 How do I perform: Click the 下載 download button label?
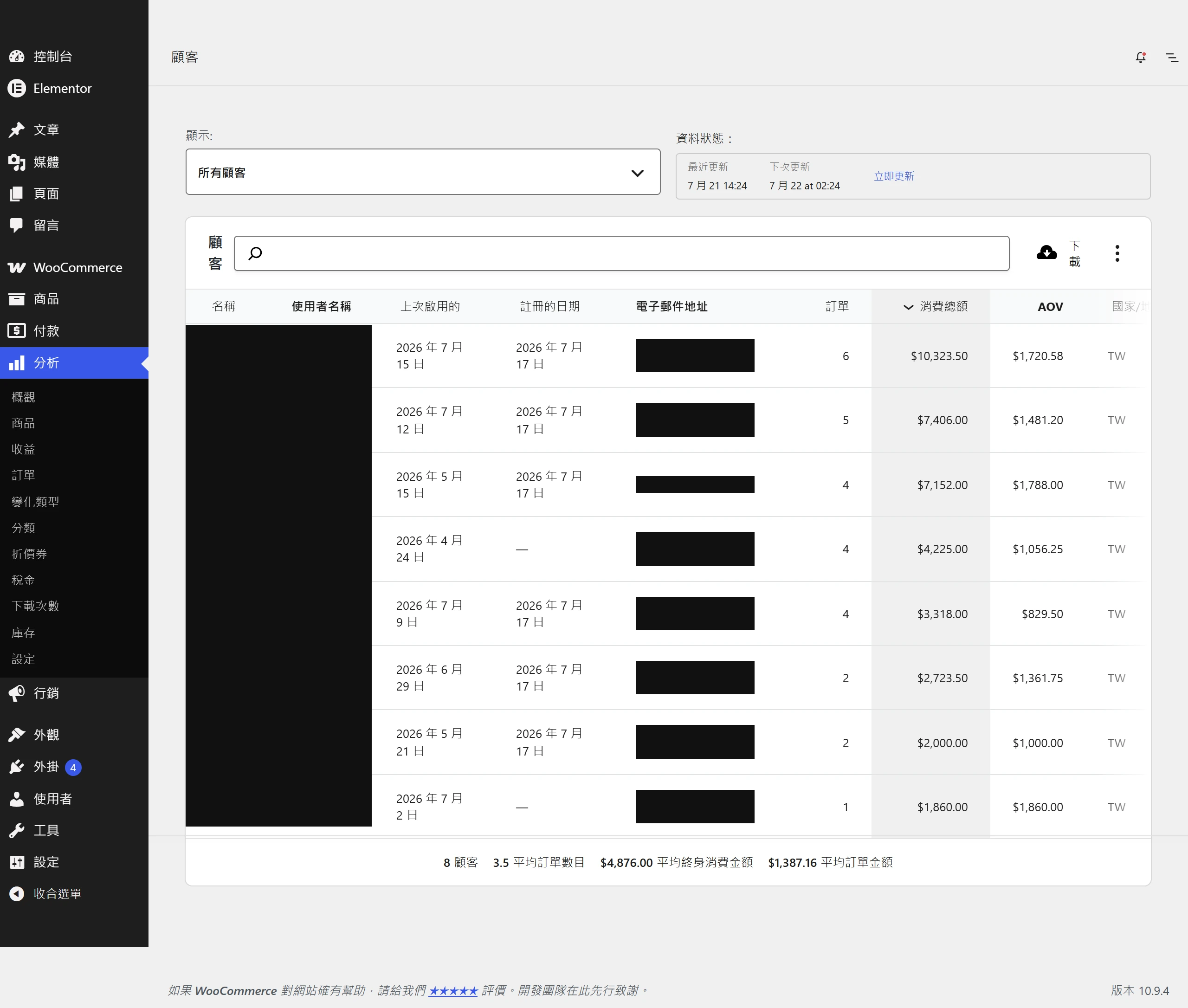[1074, 253]
